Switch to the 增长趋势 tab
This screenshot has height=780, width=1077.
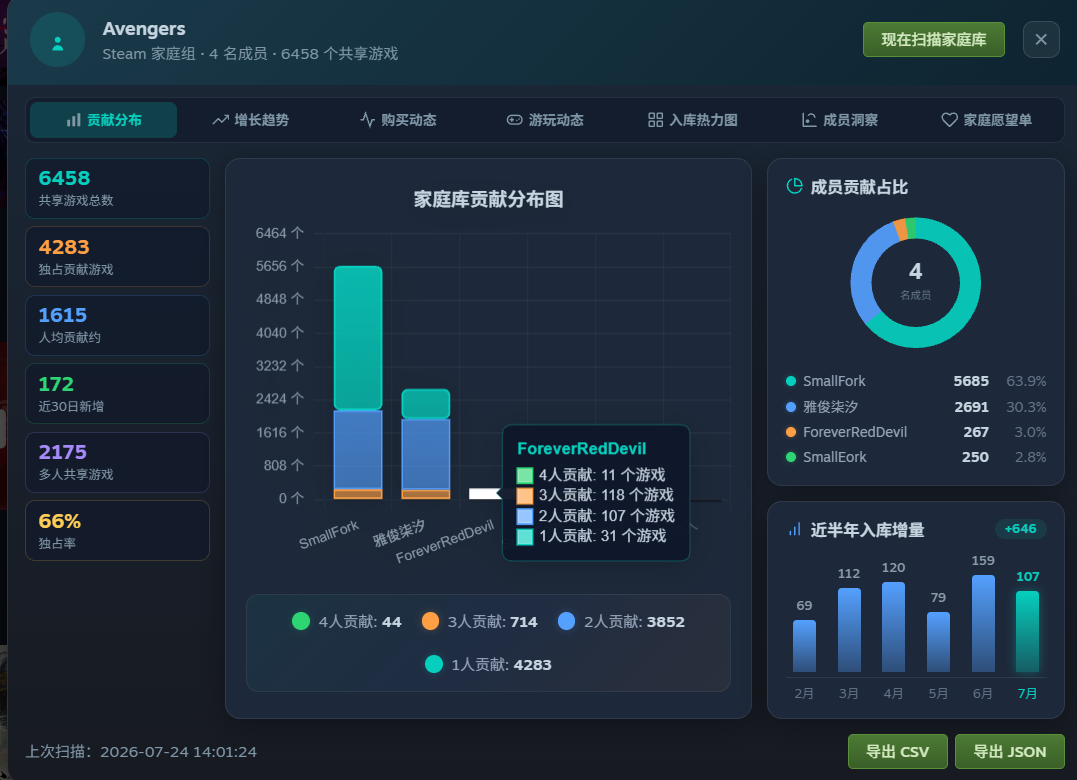(x=251, y=120)
